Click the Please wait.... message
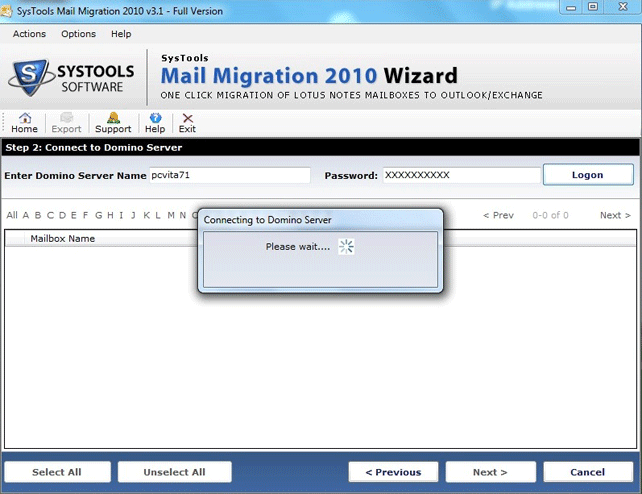The image size is (642, 494). click(298, 247)
